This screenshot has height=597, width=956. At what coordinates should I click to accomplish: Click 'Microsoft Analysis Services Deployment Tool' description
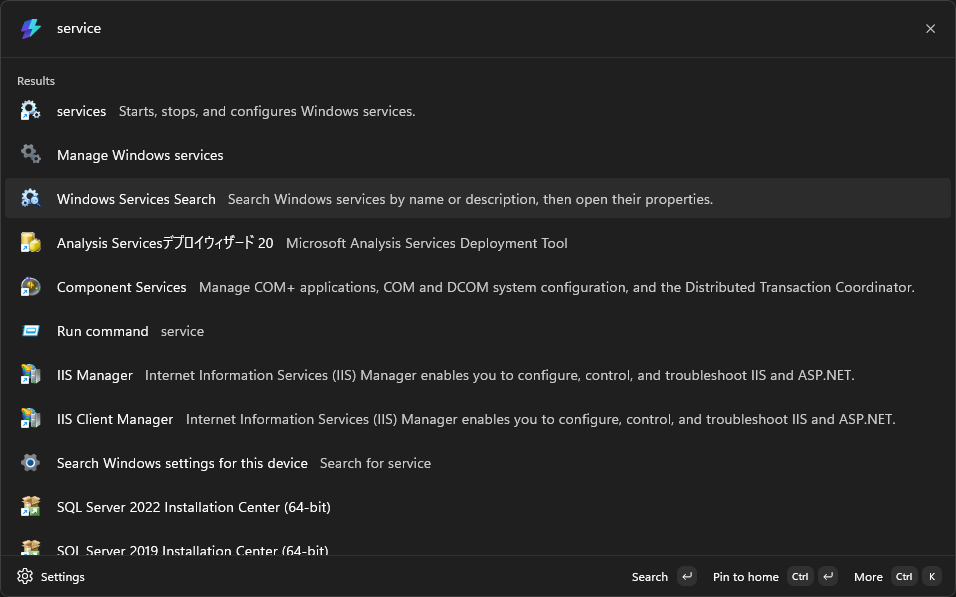(x=427, y=243)
